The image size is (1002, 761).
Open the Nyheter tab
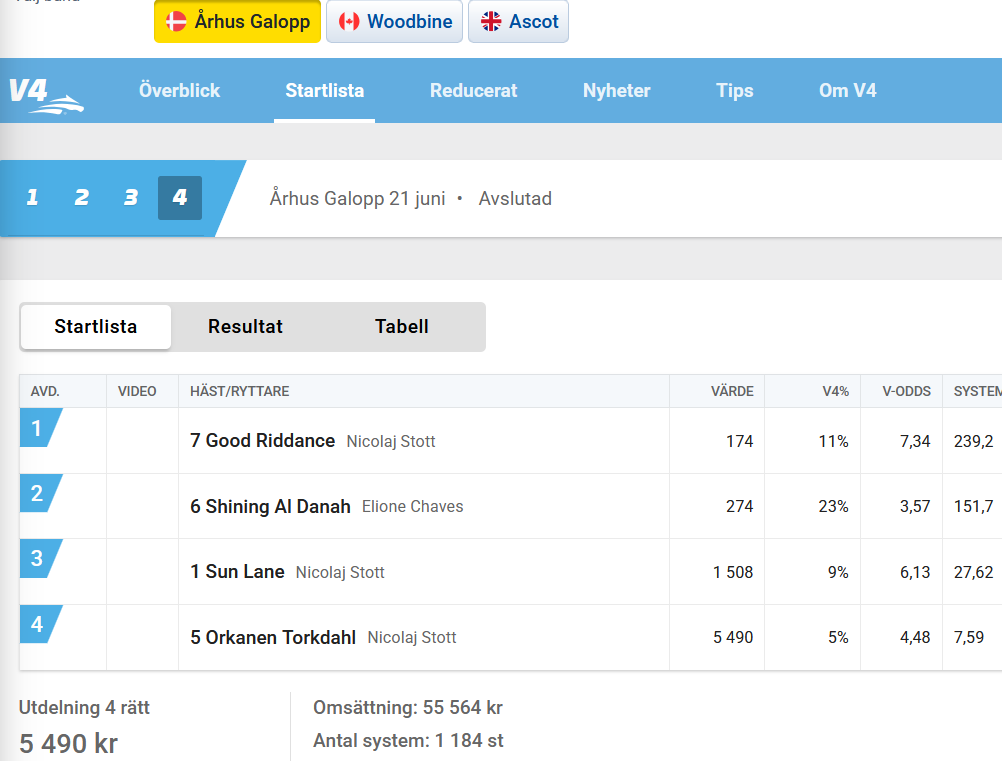(617, 90)
